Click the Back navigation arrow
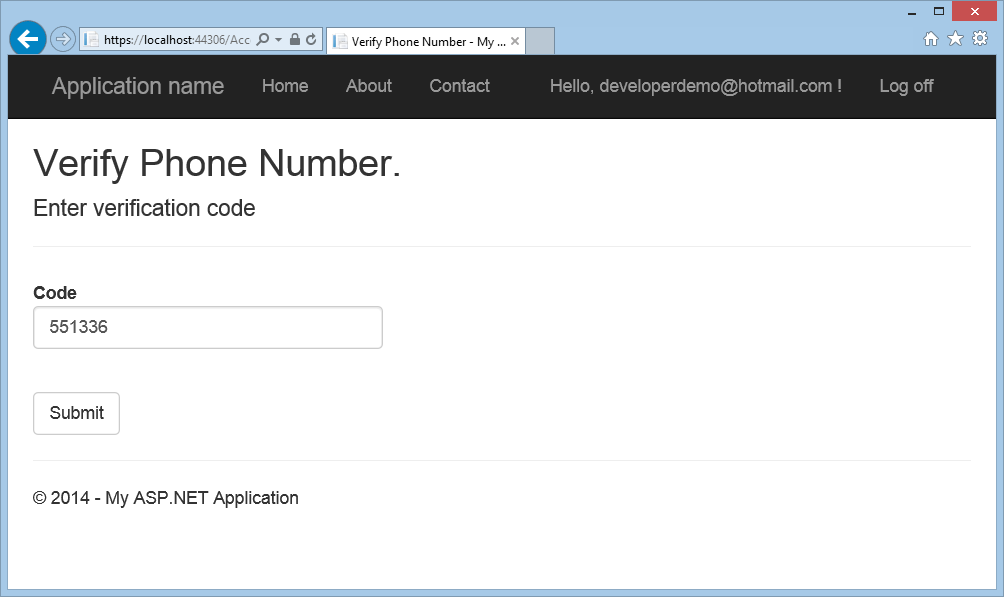This screenshot has height=597, width=1004. coord(27,38)
